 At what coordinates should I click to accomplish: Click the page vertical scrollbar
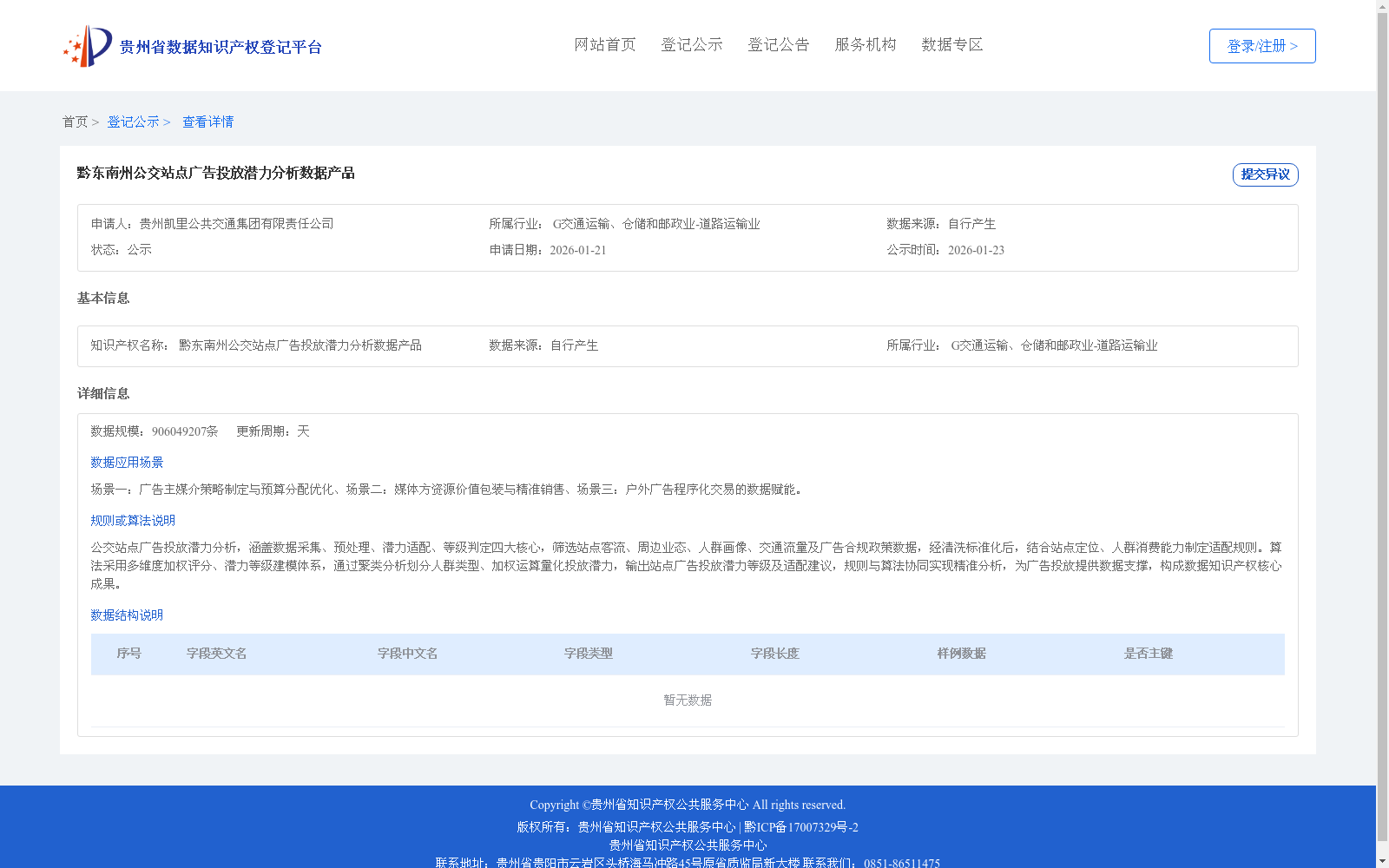[1382, 427]
